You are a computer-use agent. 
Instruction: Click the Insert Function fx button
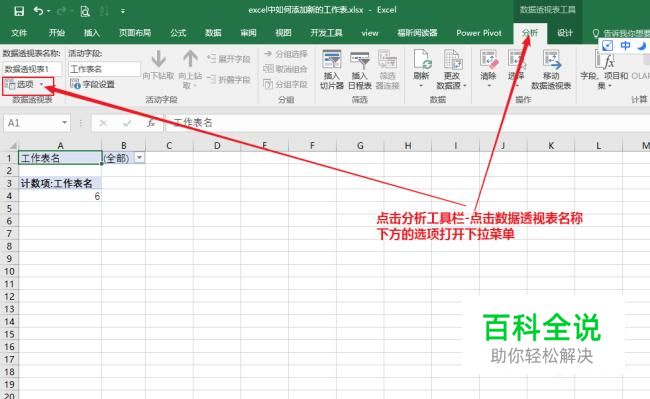tap(151, 123)
